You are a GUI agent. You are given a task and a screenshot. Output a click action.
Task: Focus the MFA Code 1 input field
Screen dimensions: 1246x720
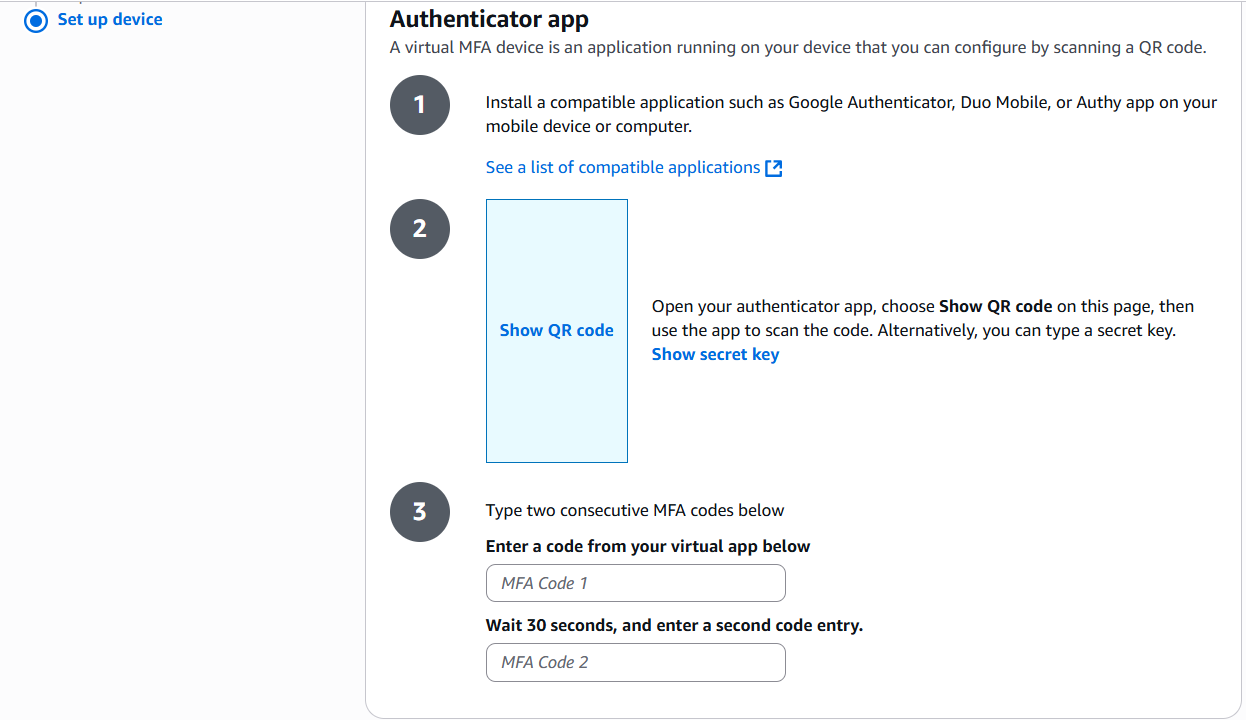(x=635, y=583)
